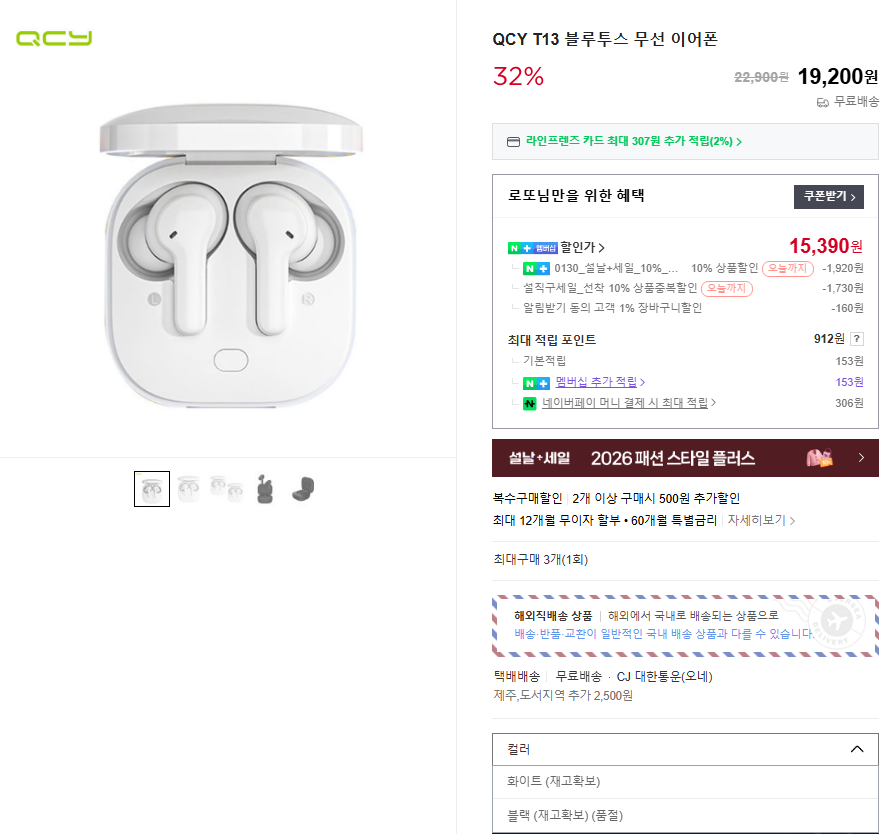Click the Naver Pay N icon on the 네이버페이 row
This screenshot has height=834, width=888.
531,403
